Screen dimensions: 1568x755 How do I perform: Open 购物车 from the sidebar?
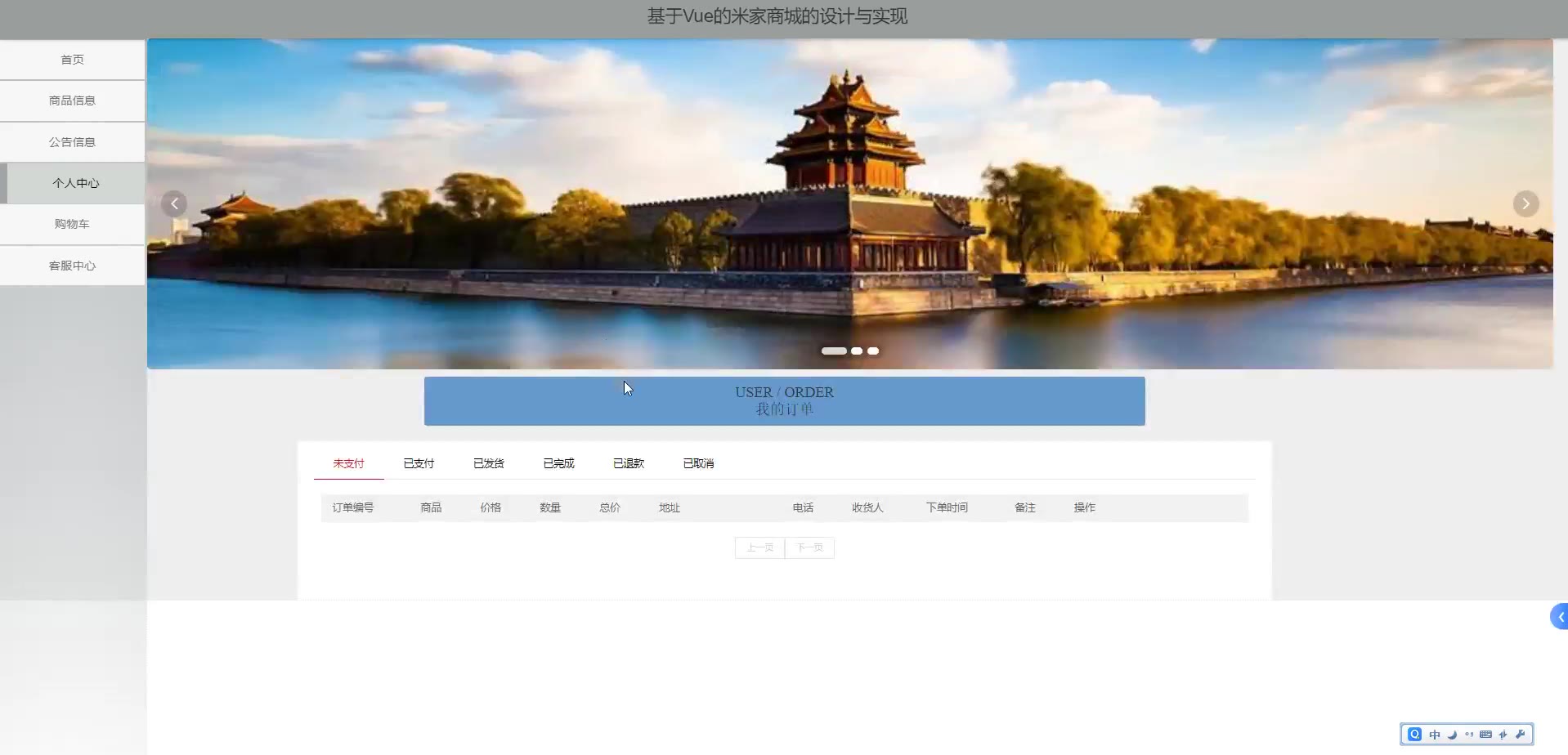pos(72,224)
